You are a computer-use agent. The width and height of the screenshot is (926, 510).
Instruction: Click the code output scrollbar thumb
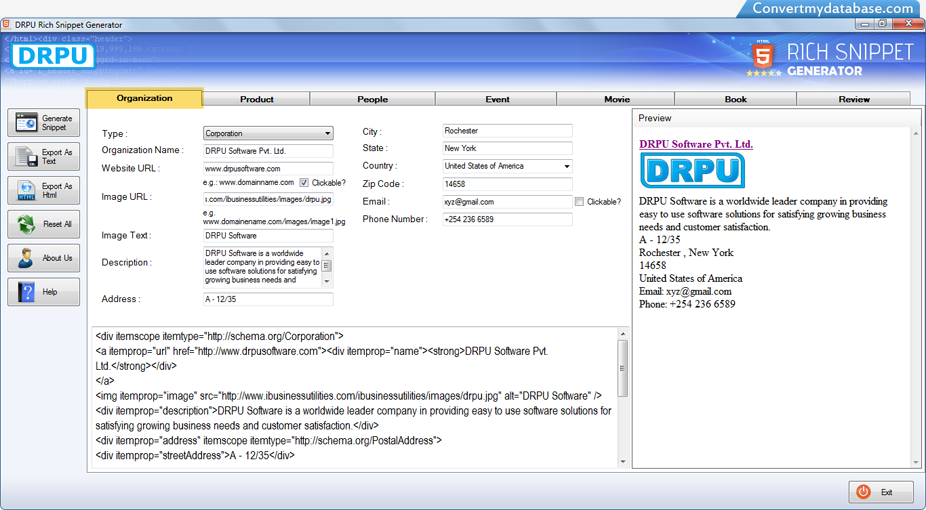(622, 368)
